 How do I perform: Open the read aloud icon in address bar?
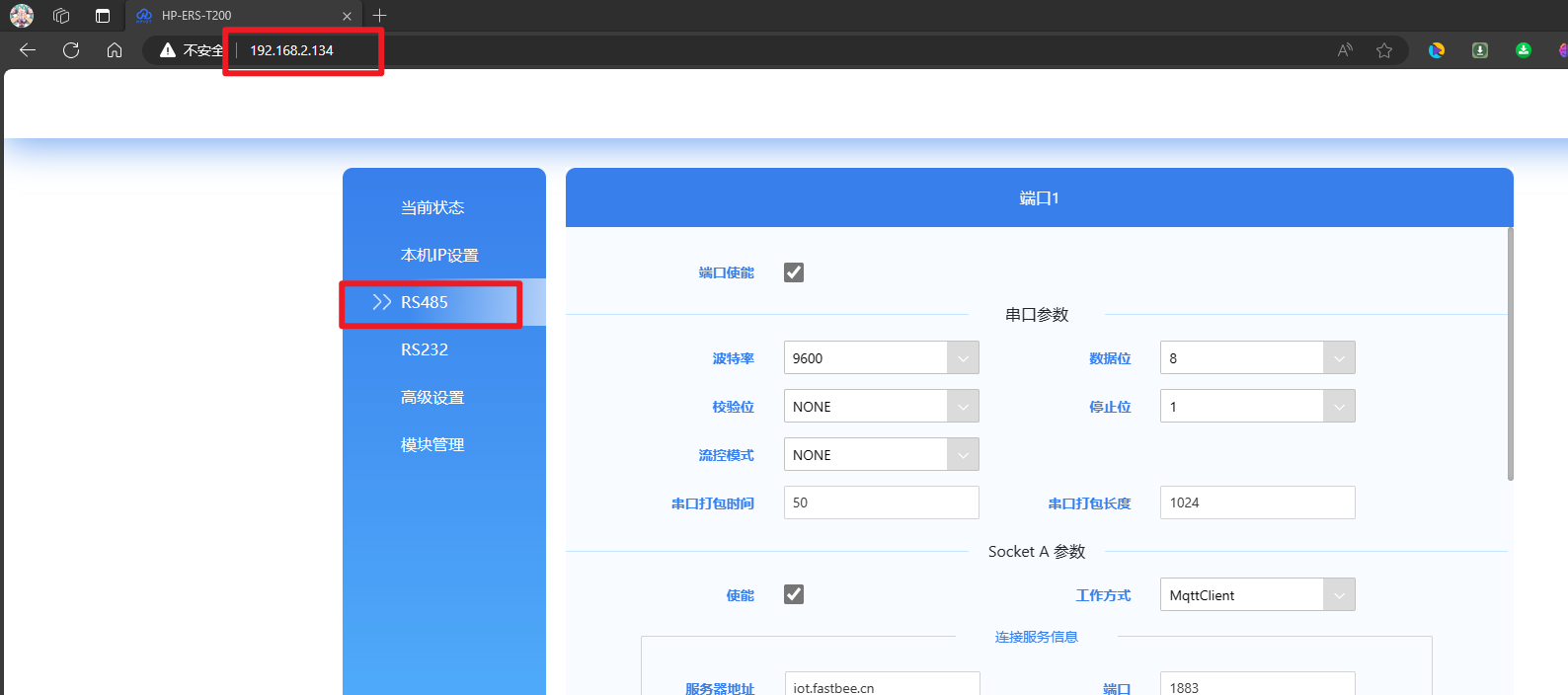[x=1344, y=50]
